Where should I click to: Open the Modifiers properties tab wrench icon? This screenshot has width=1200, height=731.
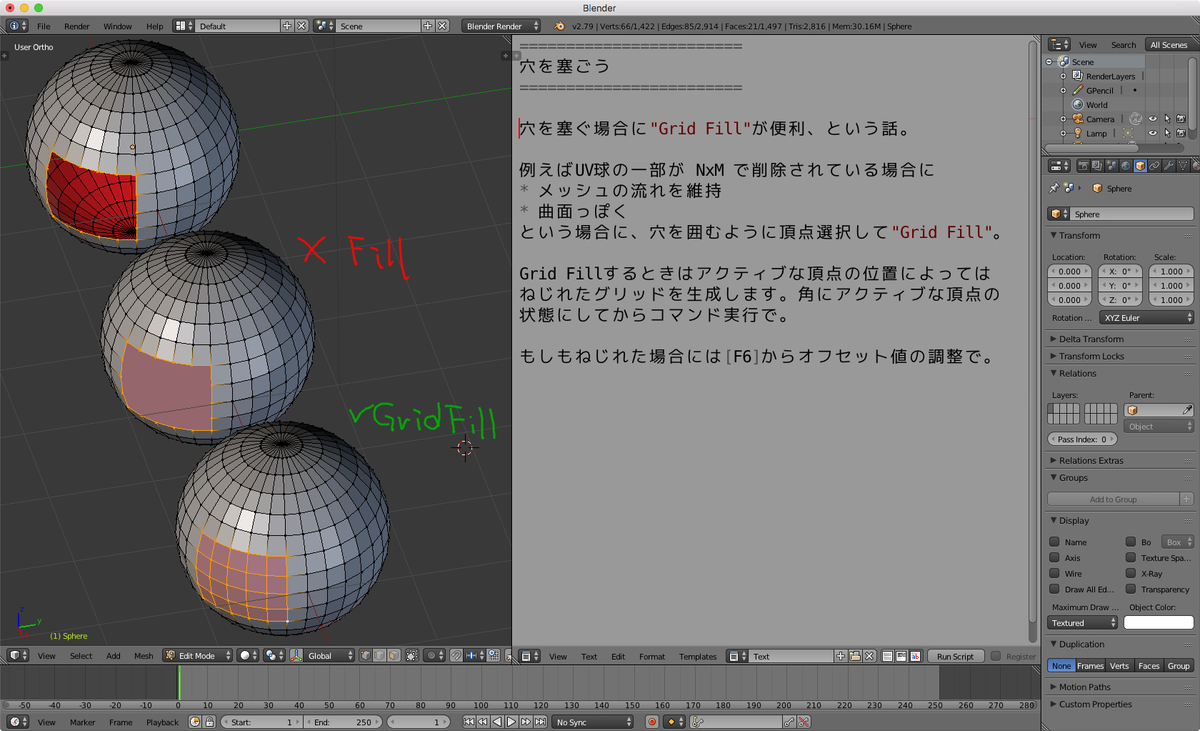(x=1169, y=165)
